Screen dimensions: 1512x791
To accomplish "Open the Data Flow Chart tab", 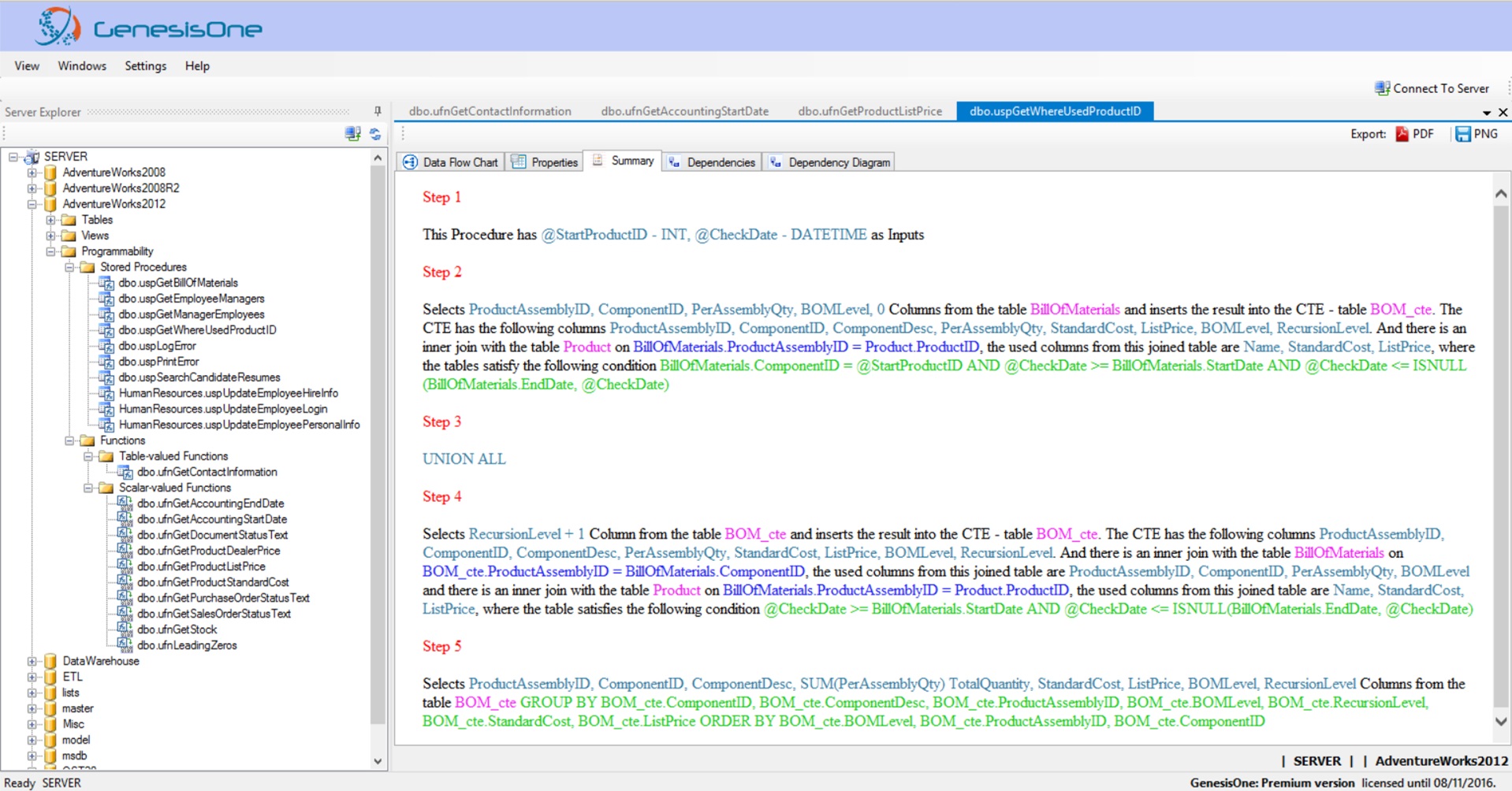I will point(451,162).
